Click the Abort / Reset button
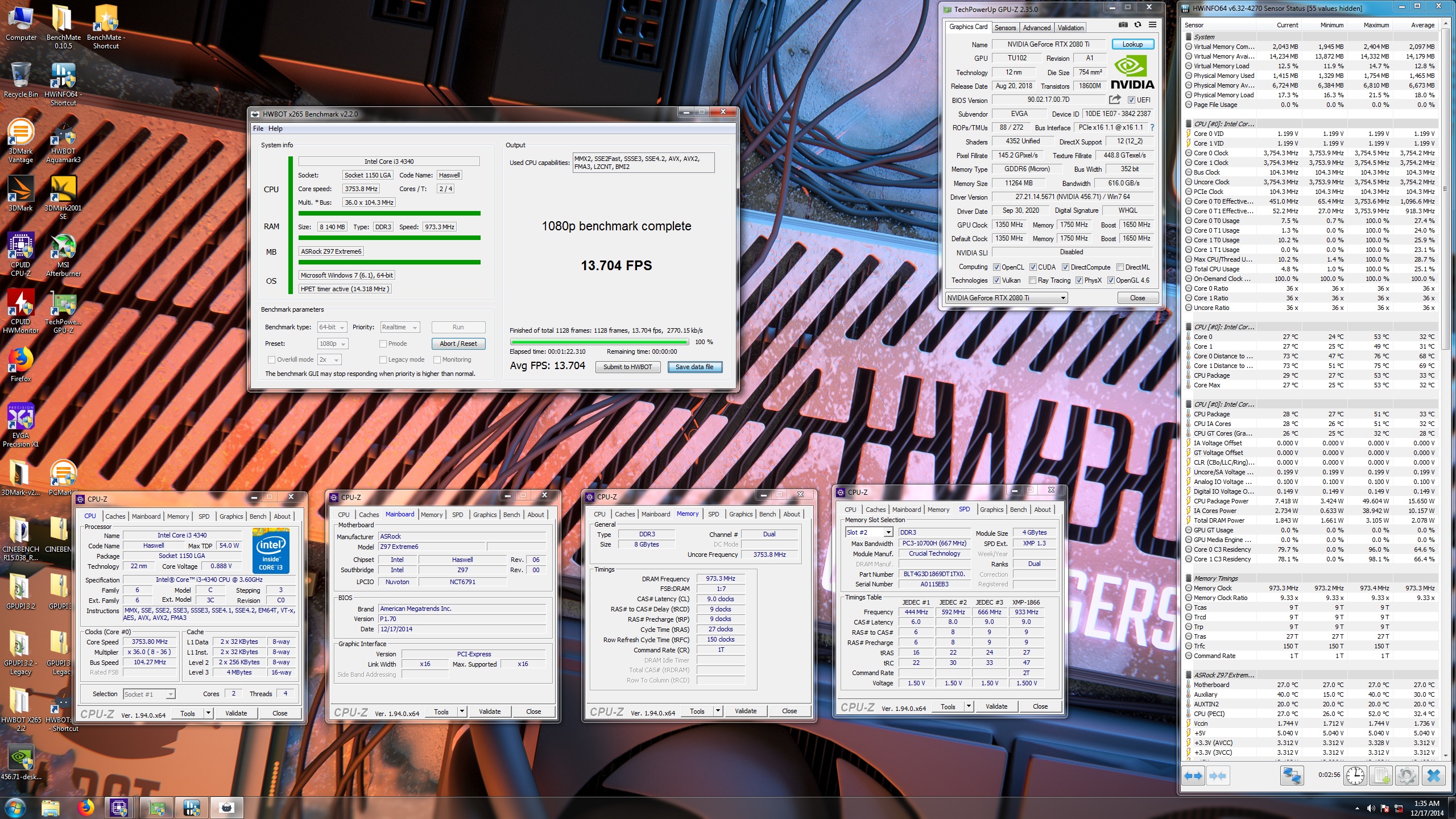Screen dimensions: 1456x819 [458, 344]
